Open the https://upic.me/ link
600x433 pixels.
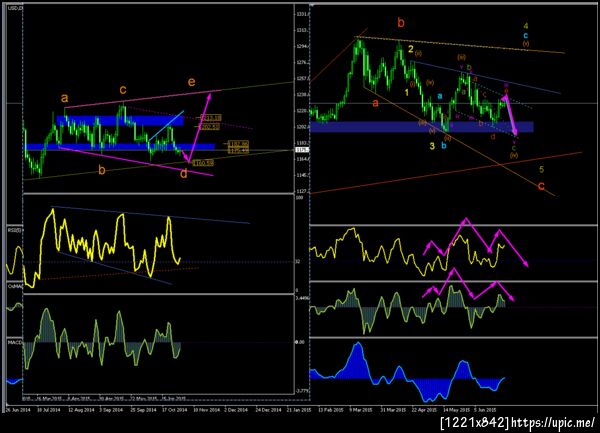553,423
